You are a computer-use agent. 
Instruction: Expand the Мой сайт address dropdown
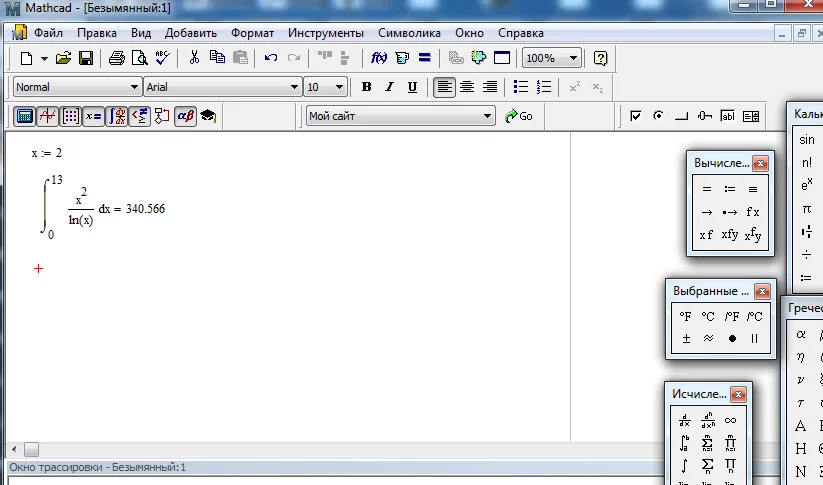click(487, 116)
